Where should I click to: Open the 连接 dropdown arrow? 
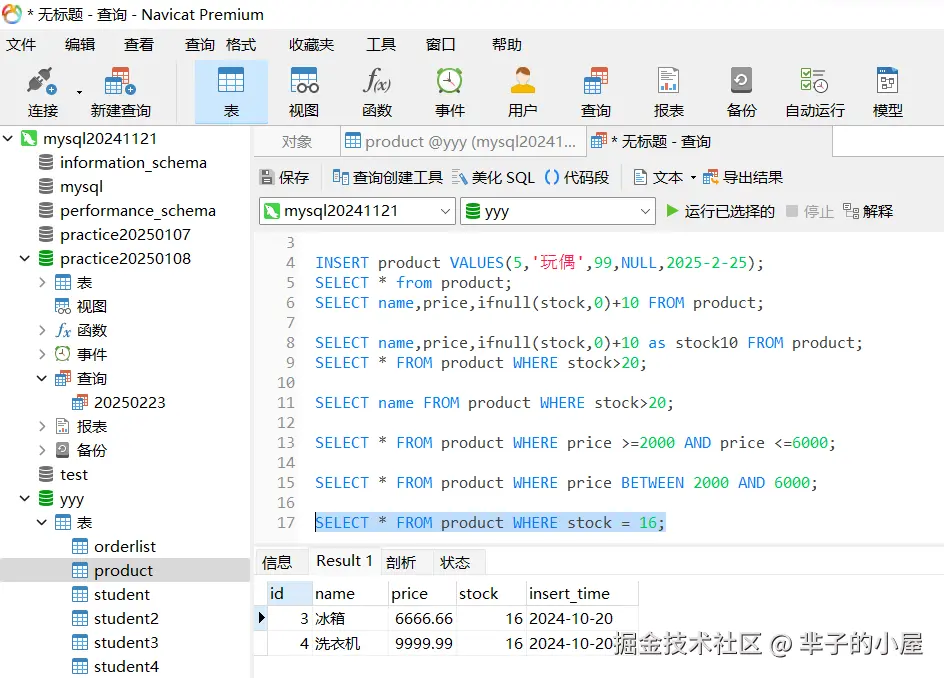pyautogui.click(x=79, y=92)
